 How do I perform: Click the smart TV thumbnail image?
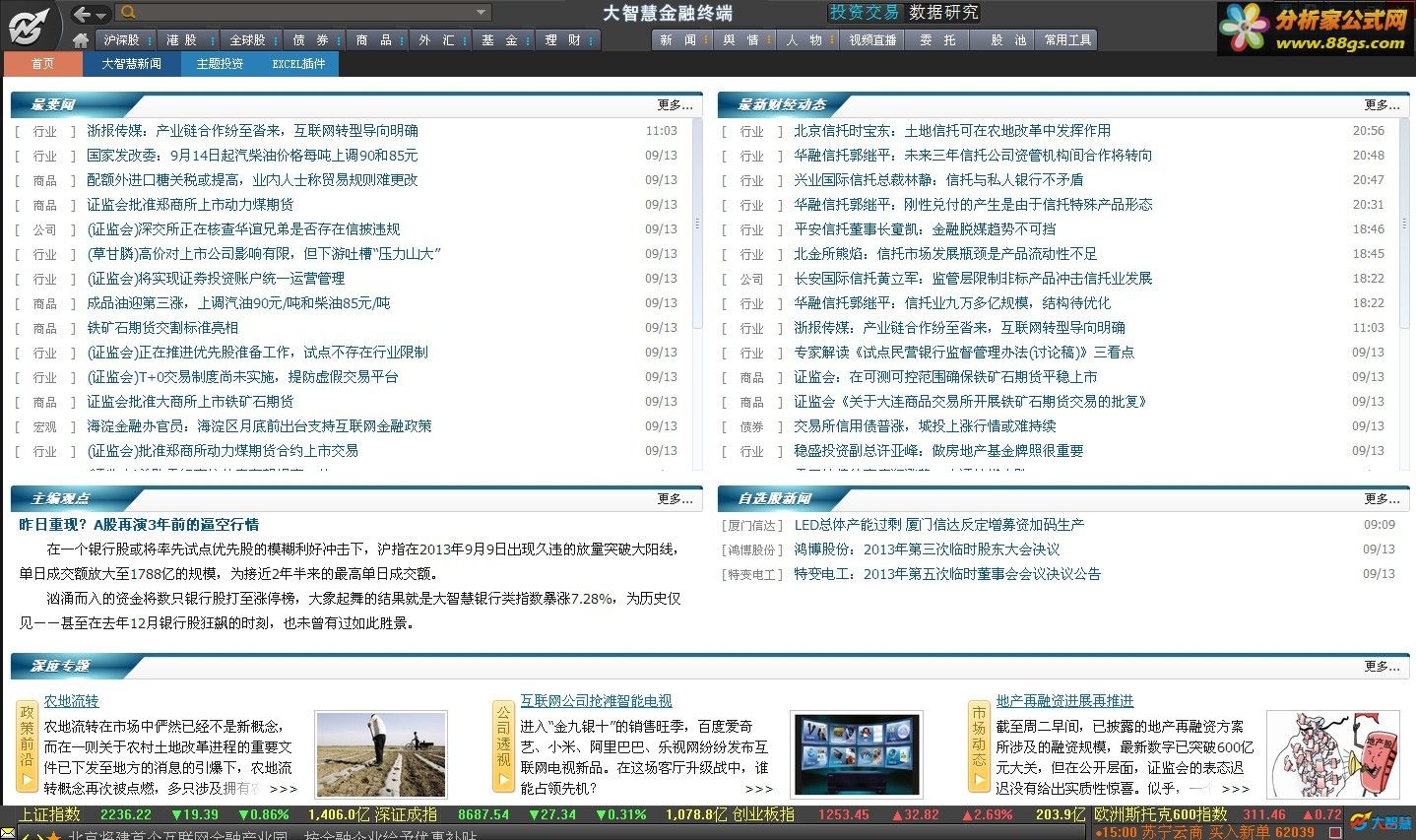858,754
